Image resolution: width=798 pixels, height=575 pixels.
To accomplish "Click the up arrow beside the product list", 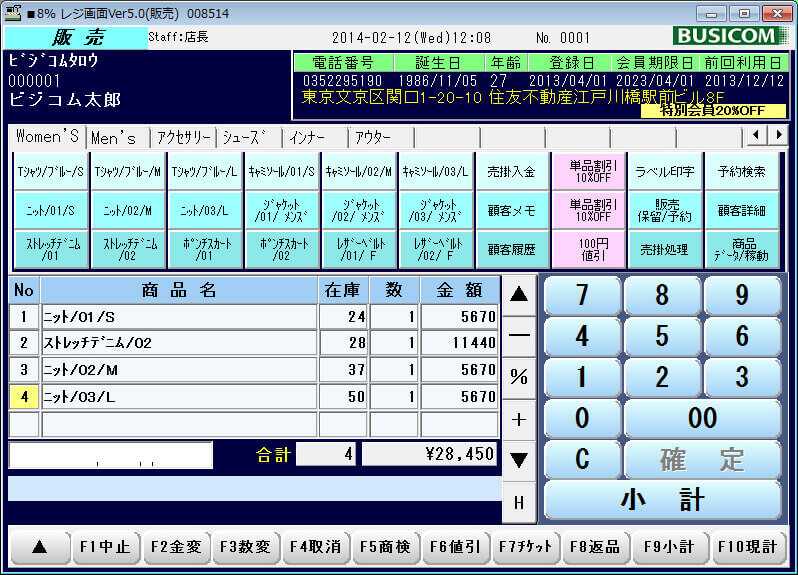I will point(519,294).
